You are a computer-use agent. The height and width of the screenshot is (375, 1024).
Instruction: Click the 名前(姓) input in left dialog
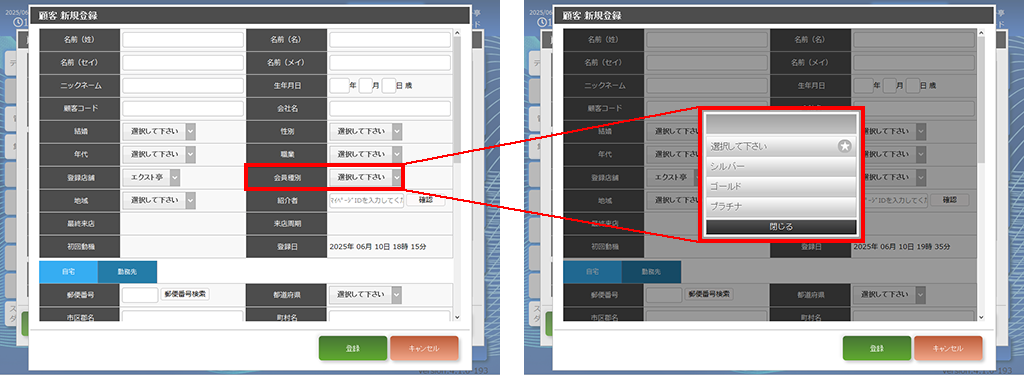tap(183, 40)
